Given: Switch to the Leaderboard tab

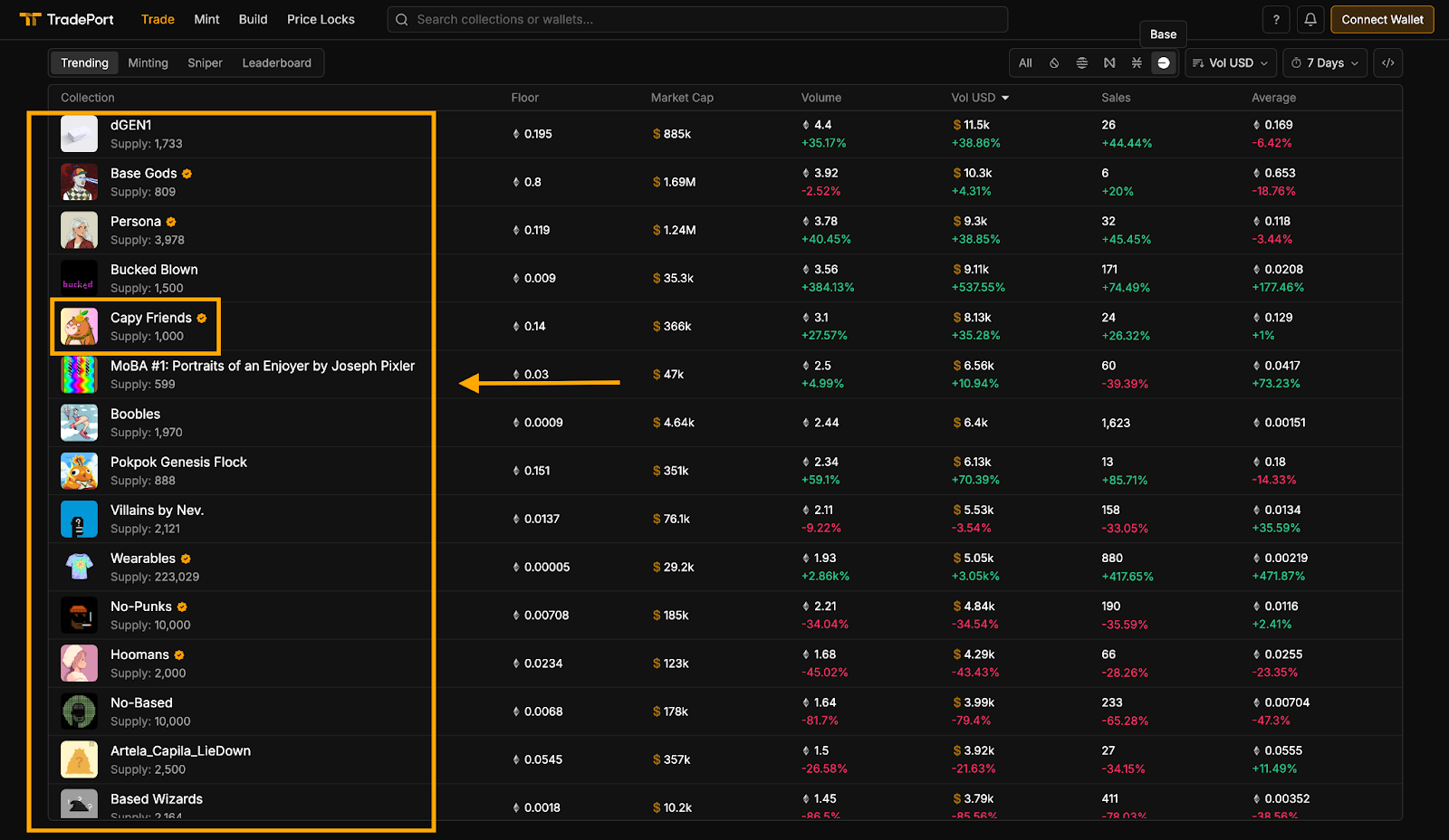Looking at the screenshot, I should (276, 62).
